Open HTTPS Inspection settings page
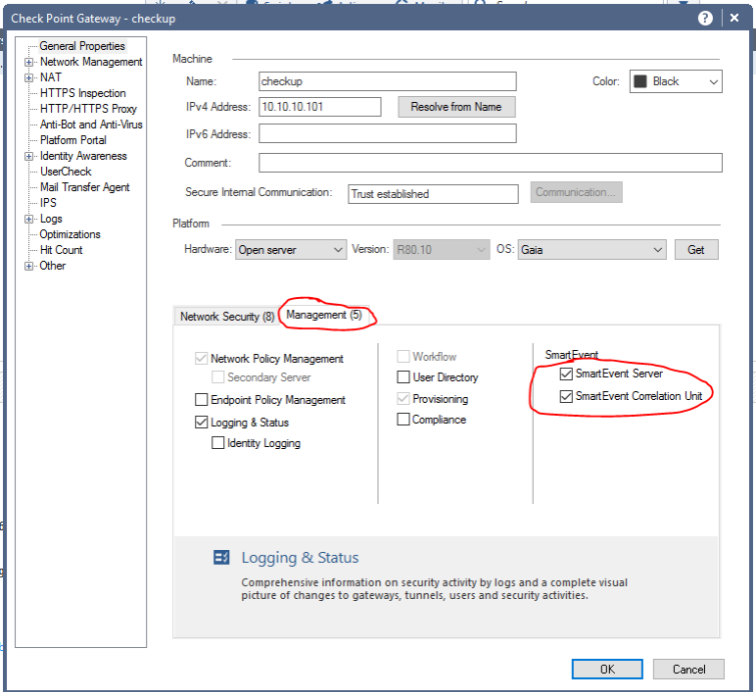Image resolution: width=756 pixels, height=692 pixels. click(83, 93)
